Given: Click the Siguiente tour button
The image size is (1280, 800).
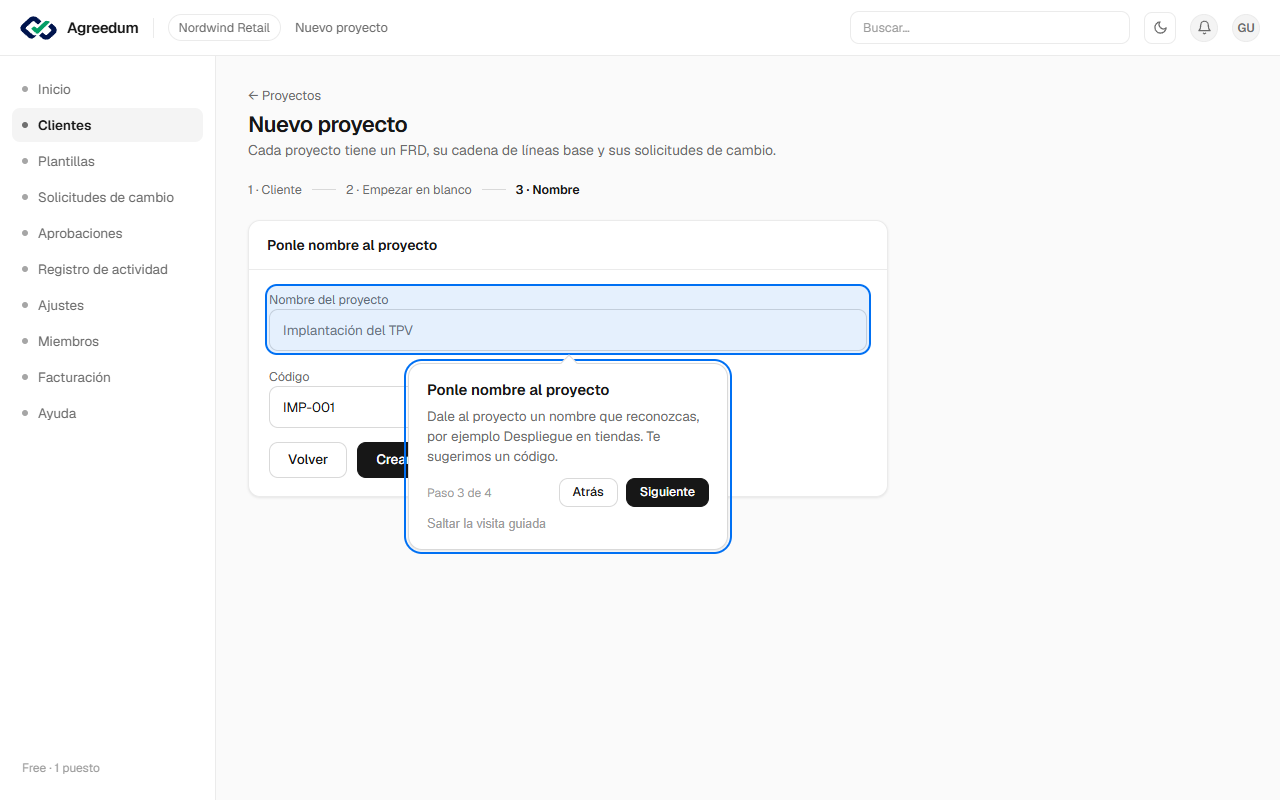Looking at the screenshot, I should click(x=667, y=492).
